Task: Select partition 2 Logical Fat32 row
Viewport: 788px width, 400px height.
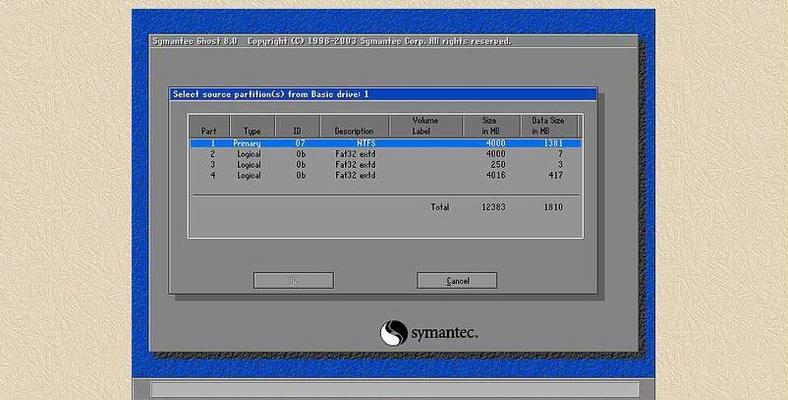Action: coord(385,154)
